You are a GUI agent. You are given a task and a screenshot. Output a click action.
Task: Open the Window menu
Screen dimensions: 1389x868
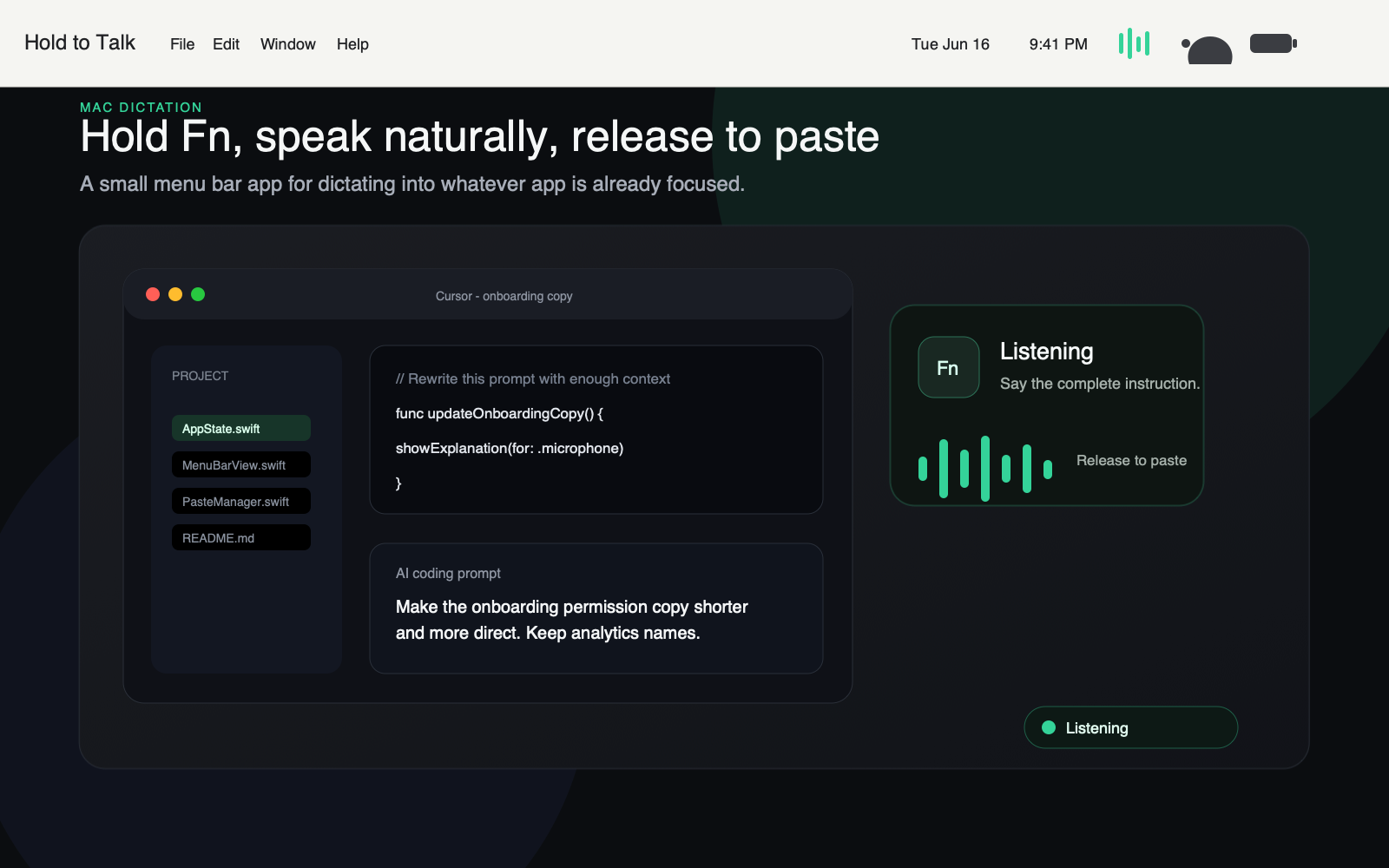[x=287, y=44]
